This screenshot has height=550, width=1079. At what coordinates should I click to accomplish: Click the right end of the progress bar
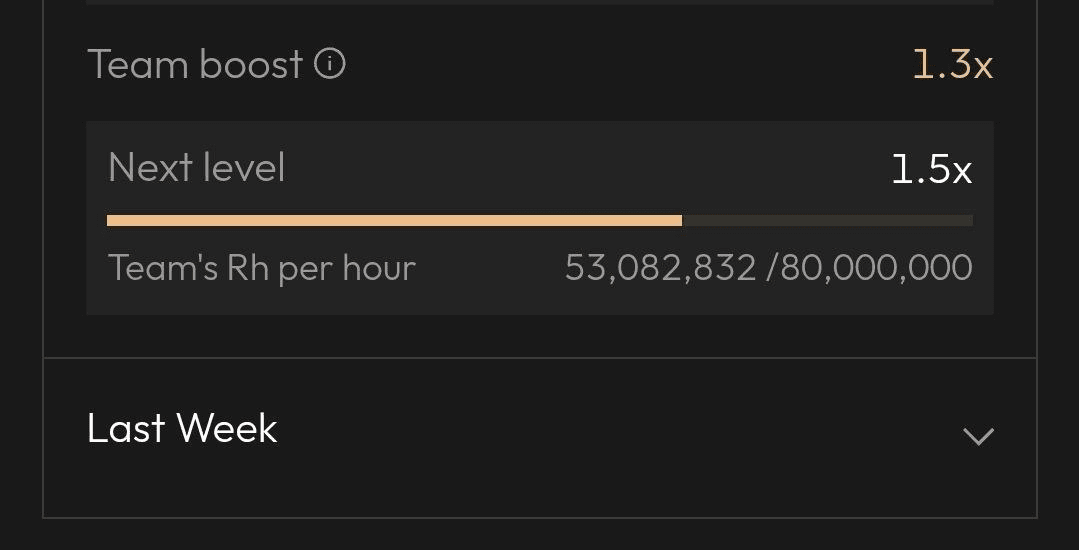968,221
